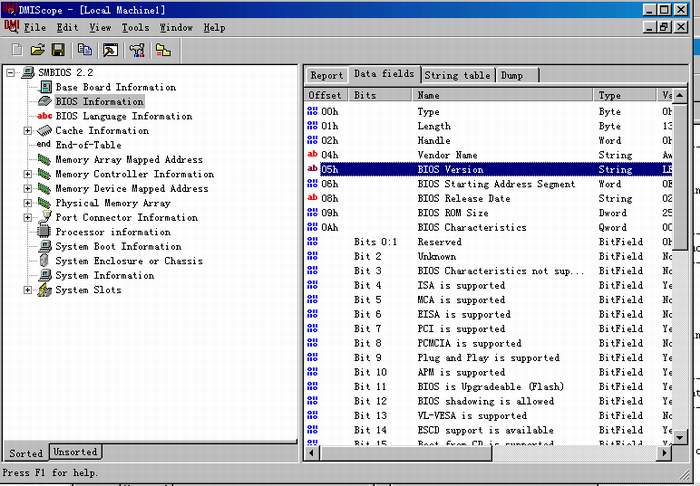Screen dimensions: 700x486
Task: Click the System Enclosure or Chassis icon
Action: pos(44,260)
